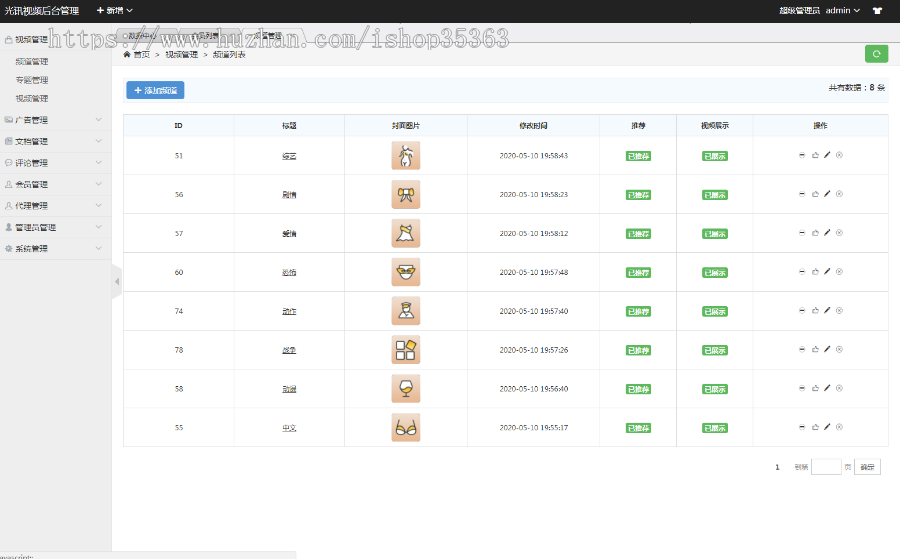Screen dimensions: 900x559
Task: Click the thumbs-up icon in row ID 57
Action: (x=815, y=233)
